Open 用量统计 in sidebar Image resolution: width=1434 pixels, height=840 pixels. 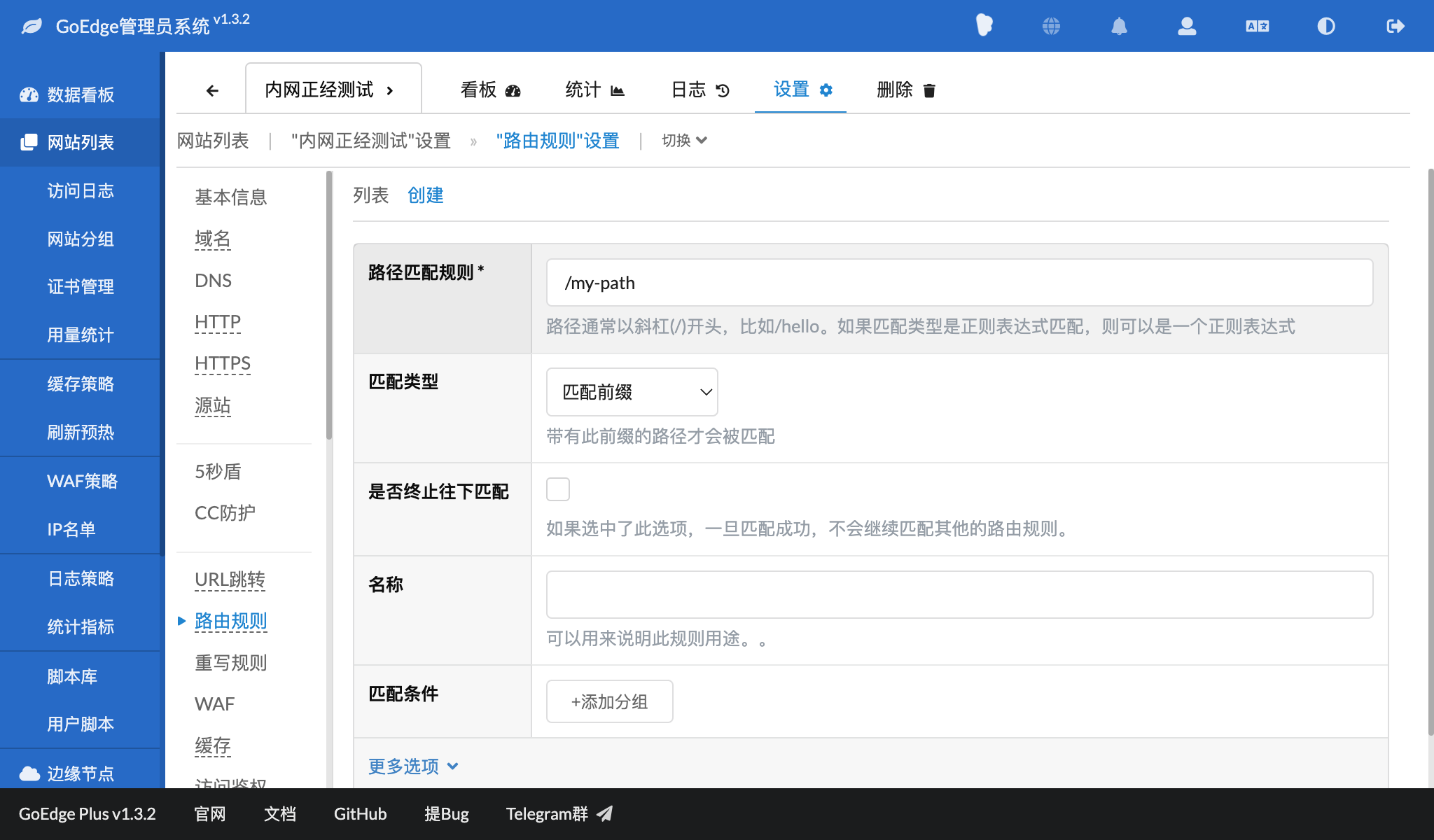coord(81,335)
